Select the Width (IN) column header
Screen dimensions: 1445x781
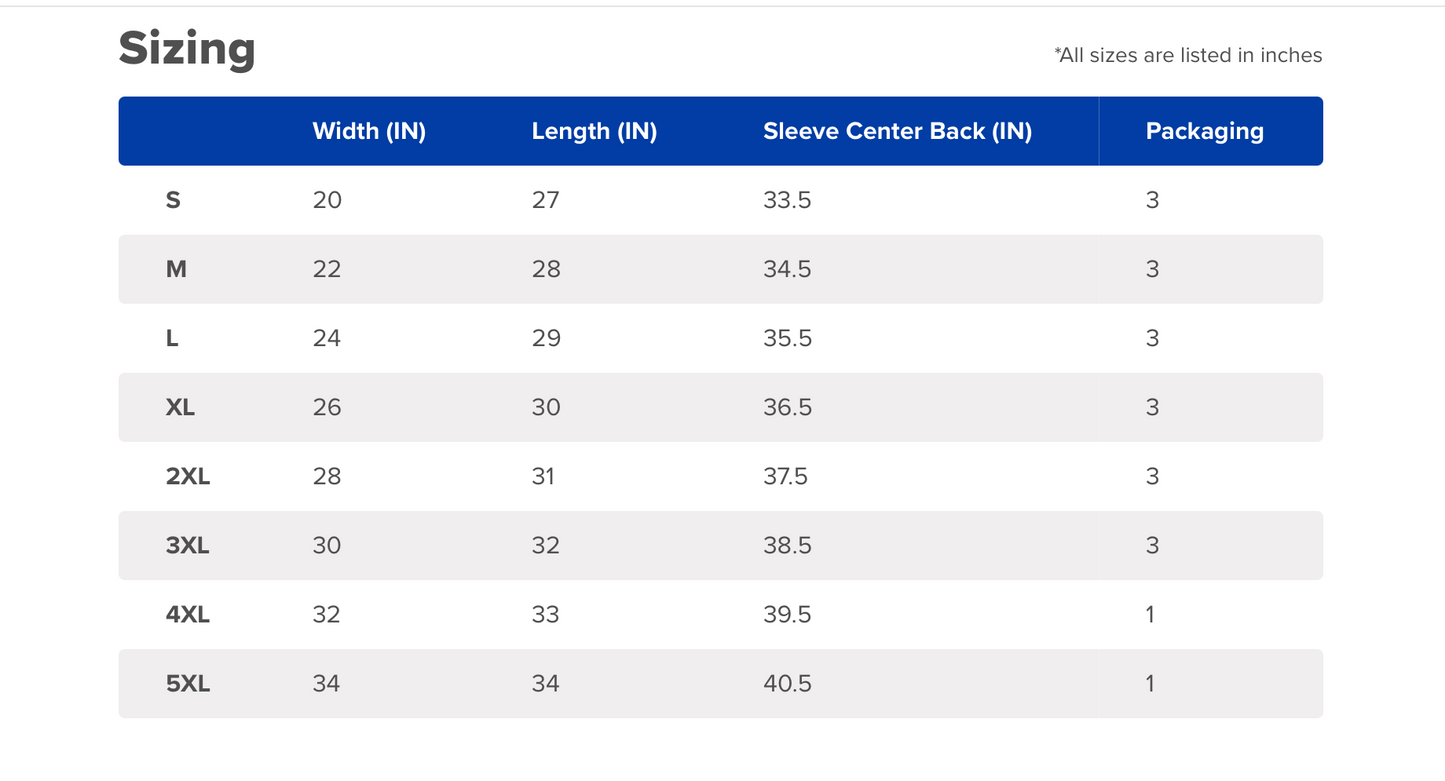coord(369,131)
